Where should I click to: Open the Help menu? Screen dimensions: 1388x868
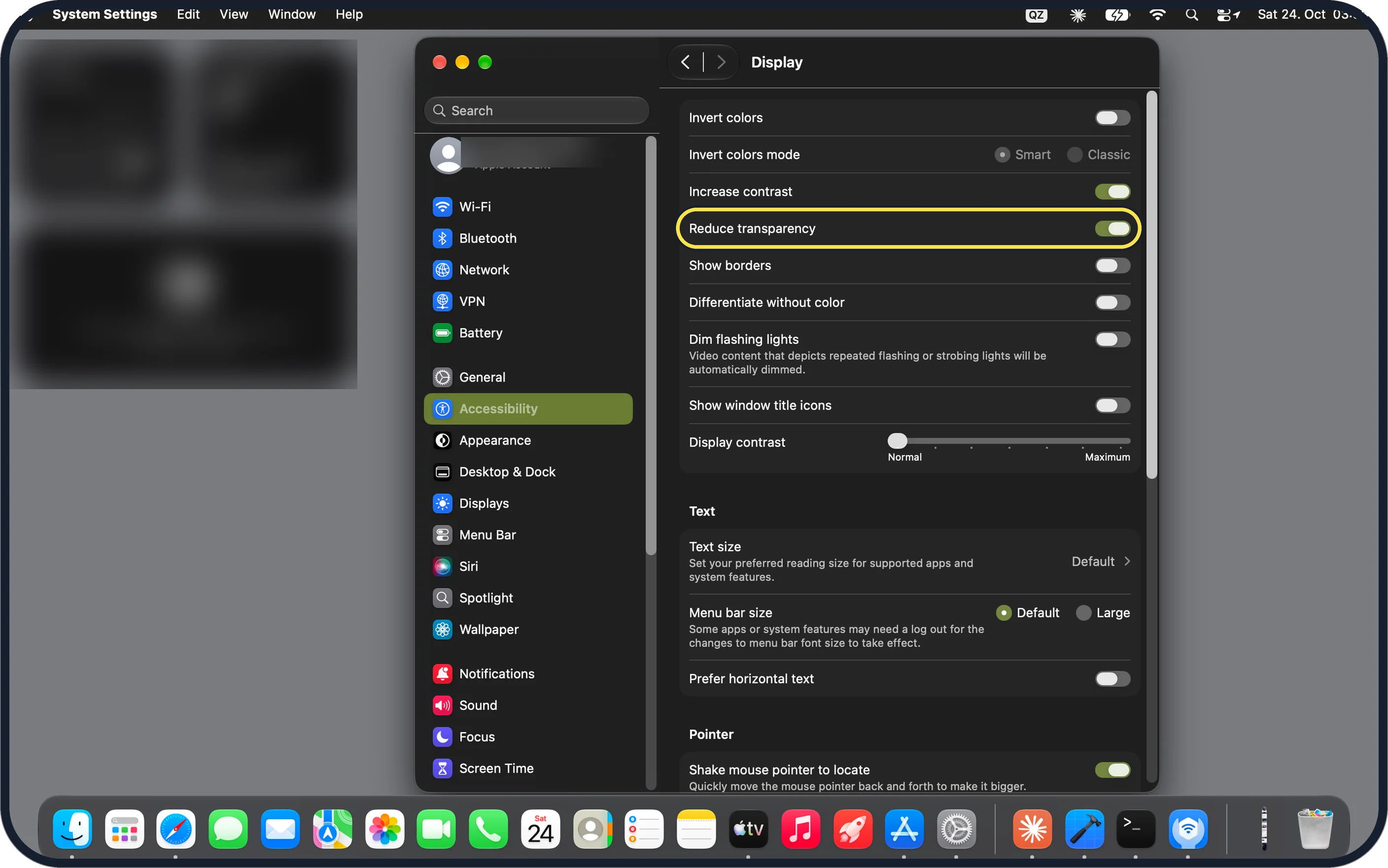[348, 14]
